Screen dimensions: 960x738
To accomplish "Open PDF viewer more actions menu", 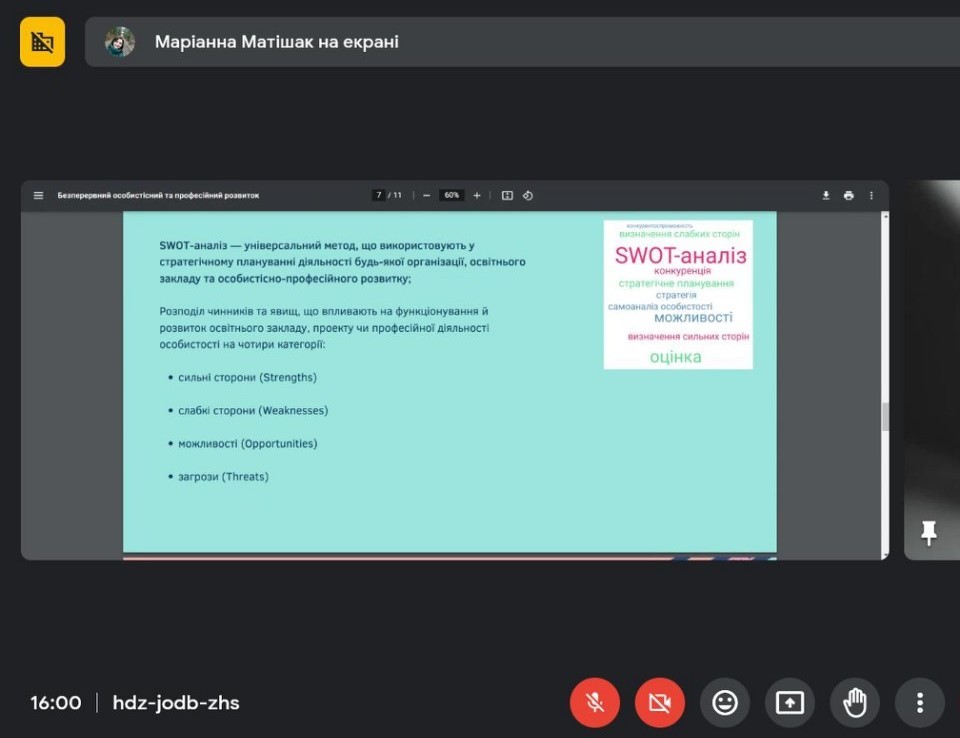I will click(x=871, y=195).
